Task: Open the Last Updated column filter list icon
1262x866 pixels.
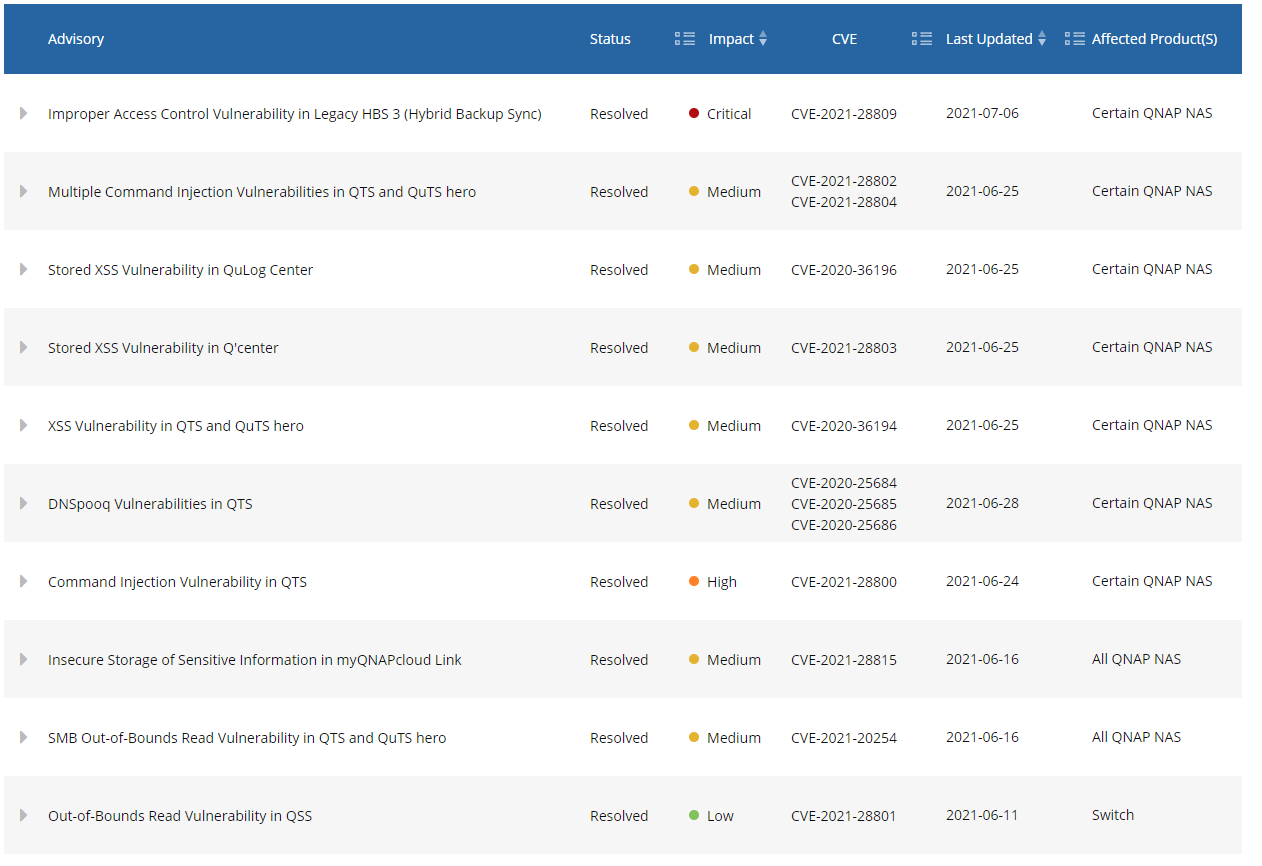Action: tap(922, 39)
